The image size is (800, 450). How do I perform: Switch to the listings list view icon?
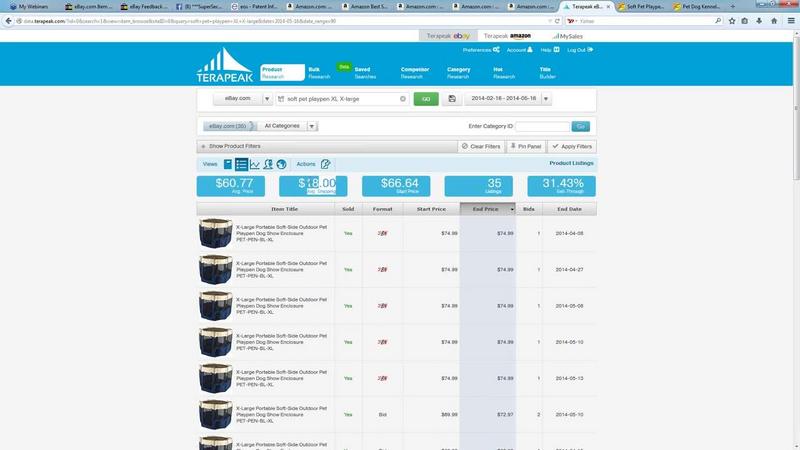coord(241,164)
